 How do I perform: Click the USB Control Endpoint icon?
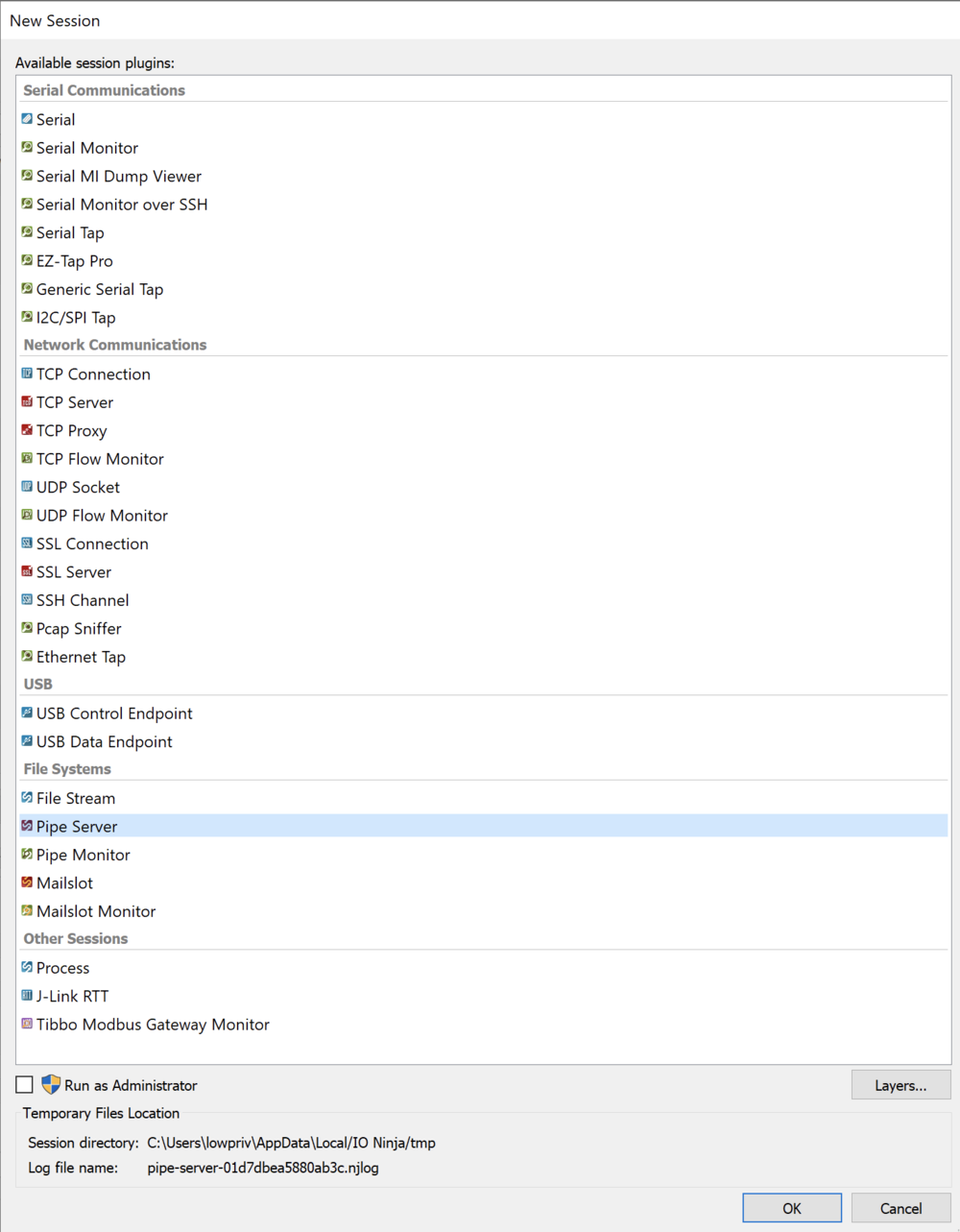coord(27,713)
